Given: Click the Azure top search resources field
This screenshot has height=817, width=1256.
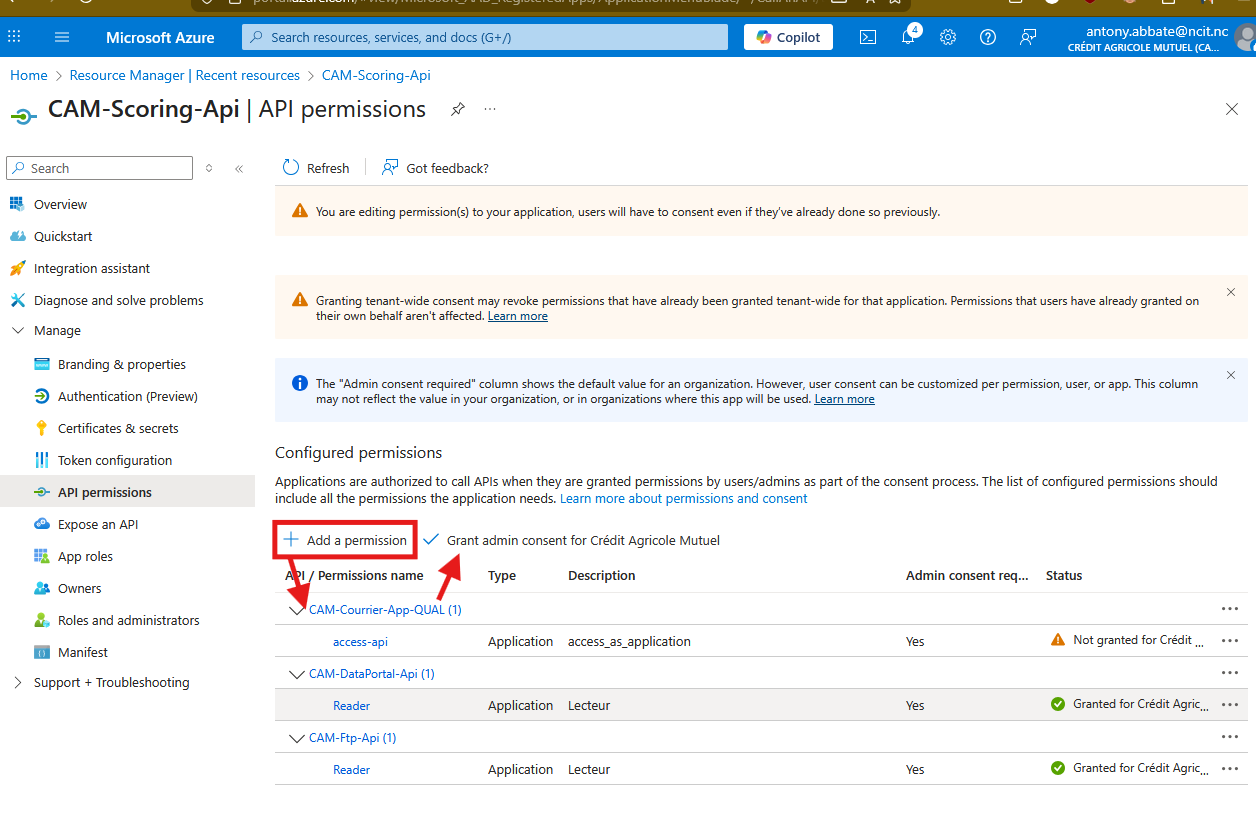Looking at the screenshot, I should point(484,37).
